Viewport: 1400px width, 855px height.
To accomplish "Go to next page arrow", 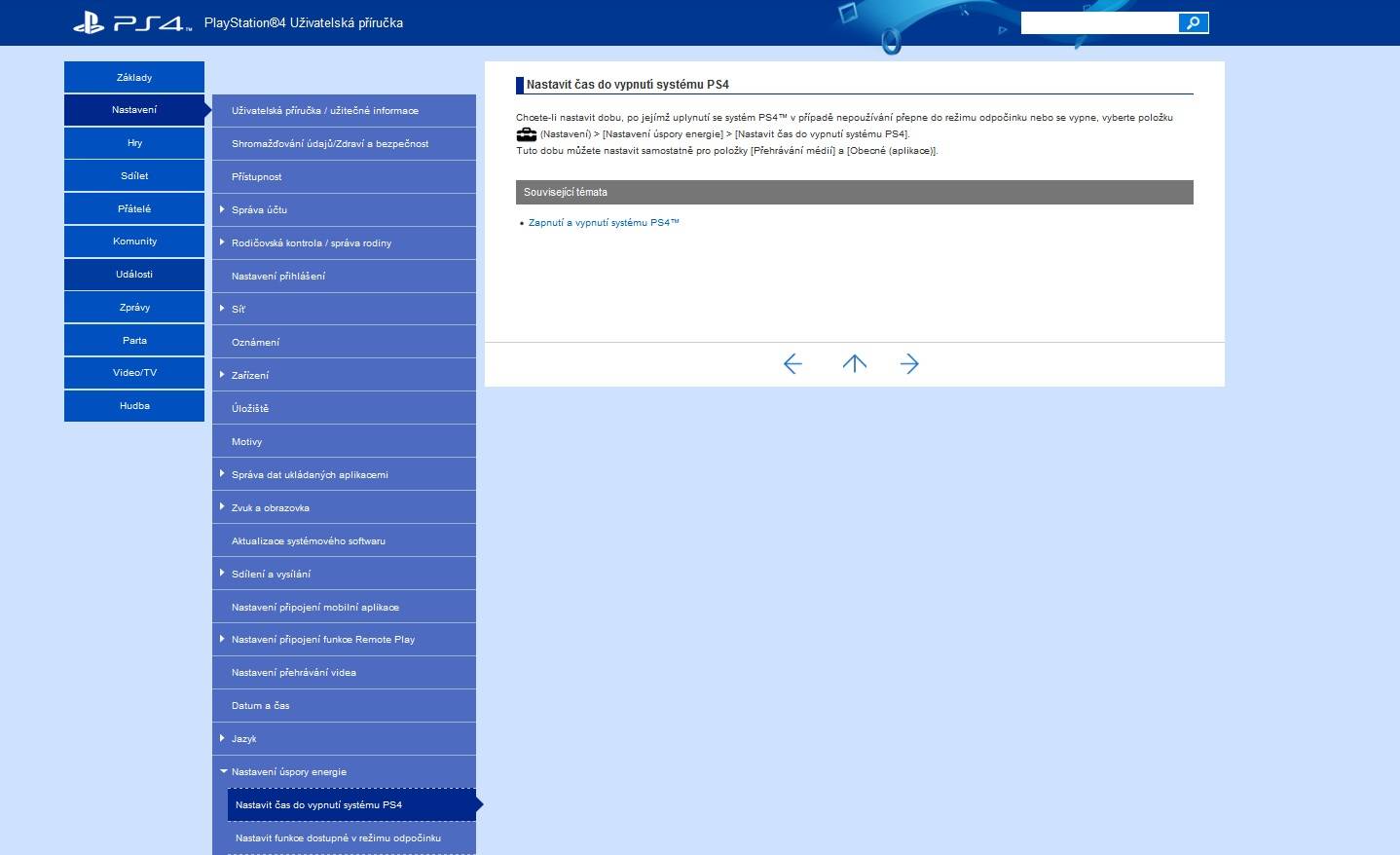I will 909,364.
